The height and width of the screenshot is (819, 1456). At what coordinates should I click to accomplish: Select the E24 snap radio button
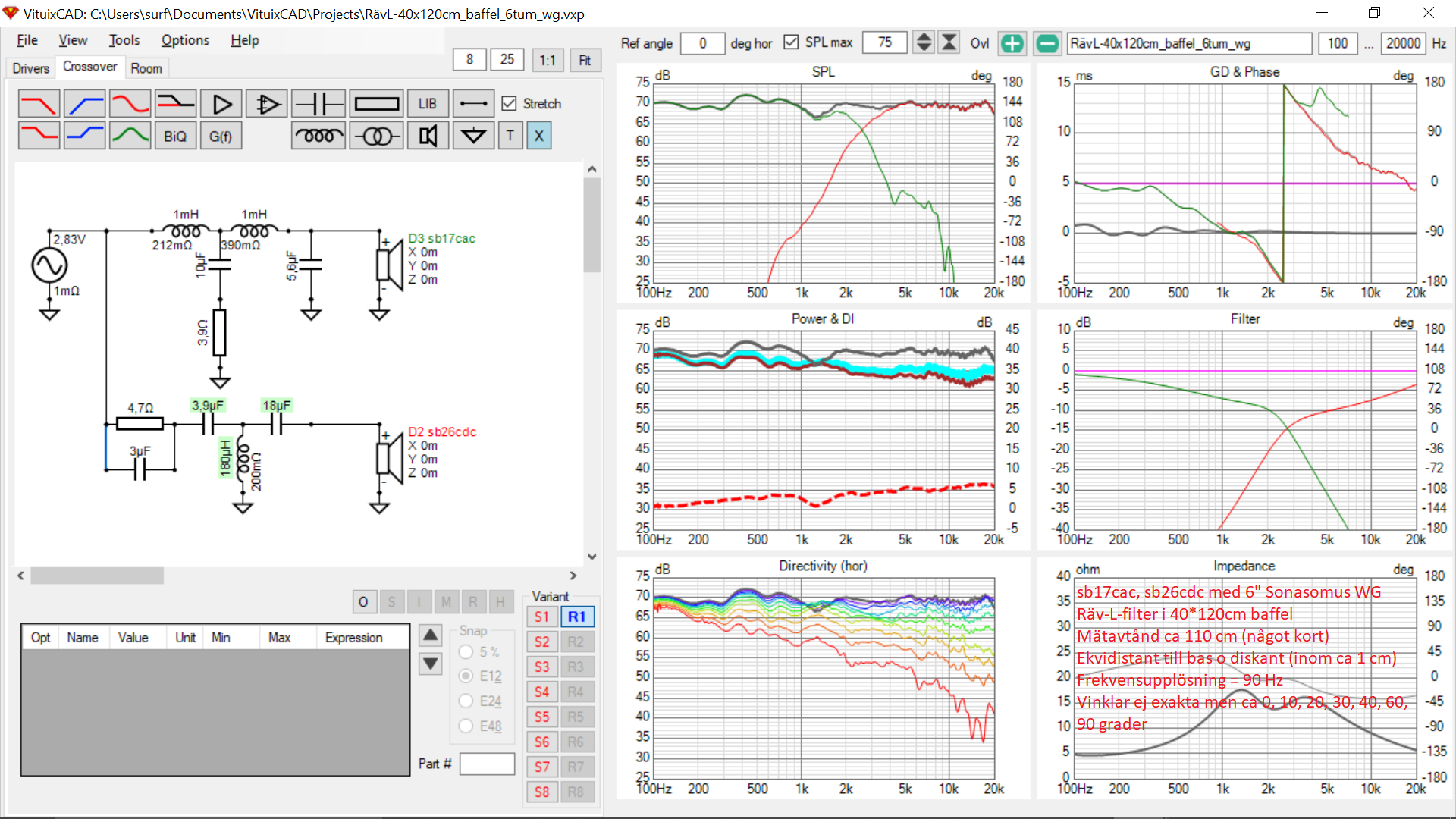(x=466, y=701)
